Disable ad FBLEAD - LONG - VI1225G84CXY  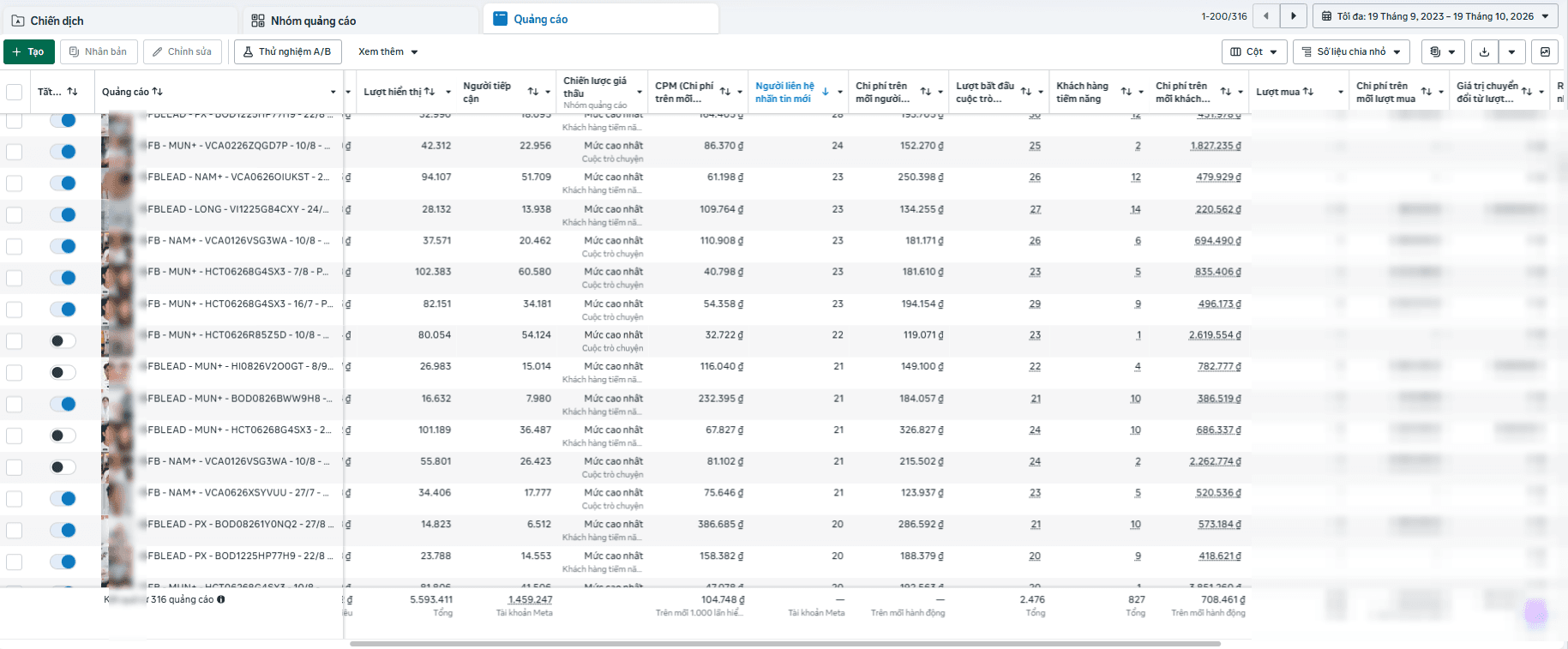(x=63, y=215)
